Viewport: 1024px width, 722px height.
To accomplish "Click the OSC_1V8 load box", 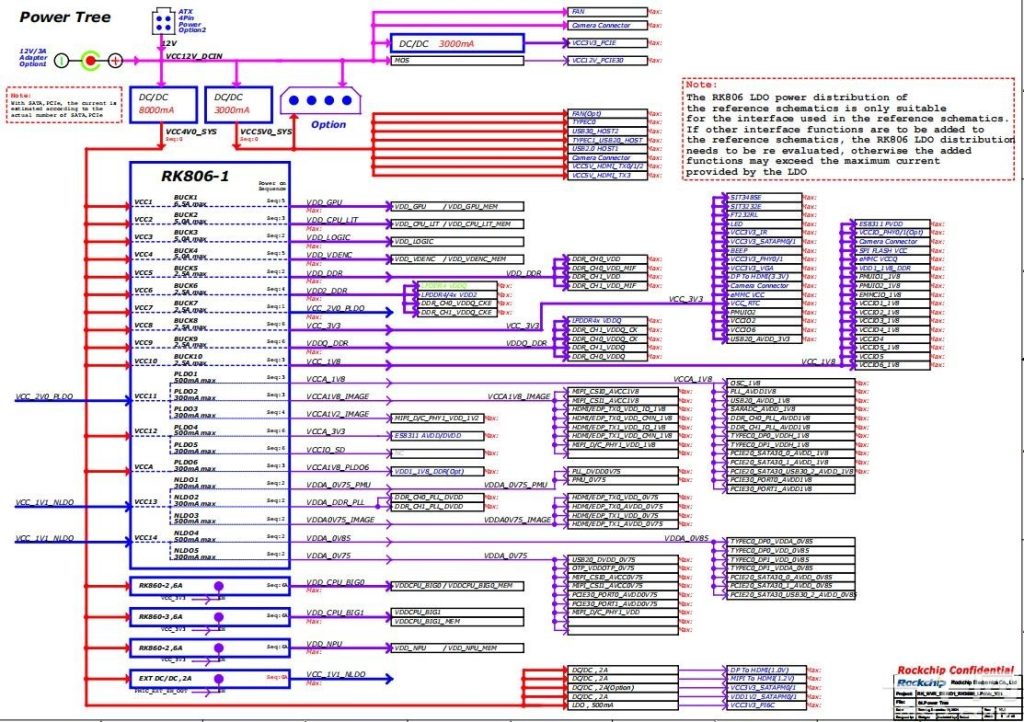I will (791, 383).
